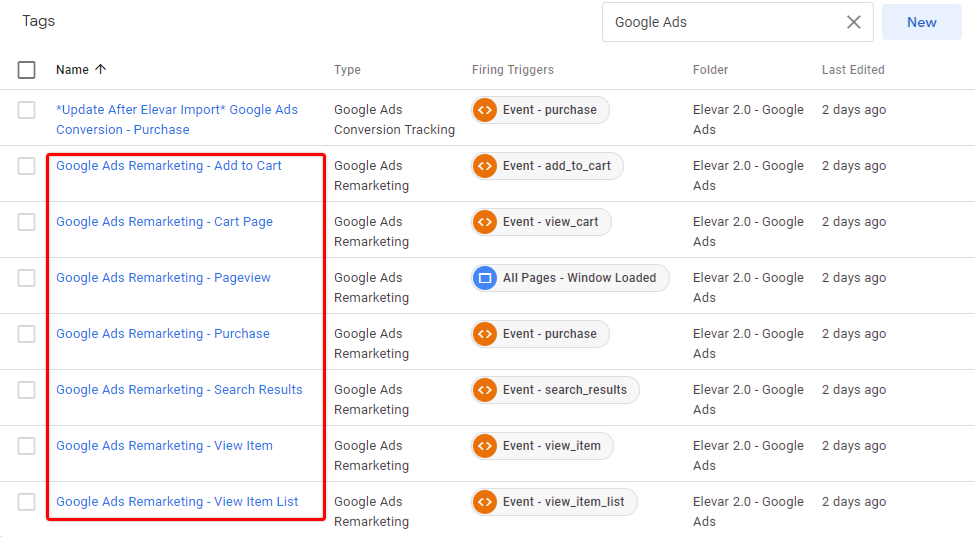Click the orange trigger icon in Remarketing - Purchase row
The height and width of the screenshot is (537, 975).
pyautogui.click(x=485, y=334)
